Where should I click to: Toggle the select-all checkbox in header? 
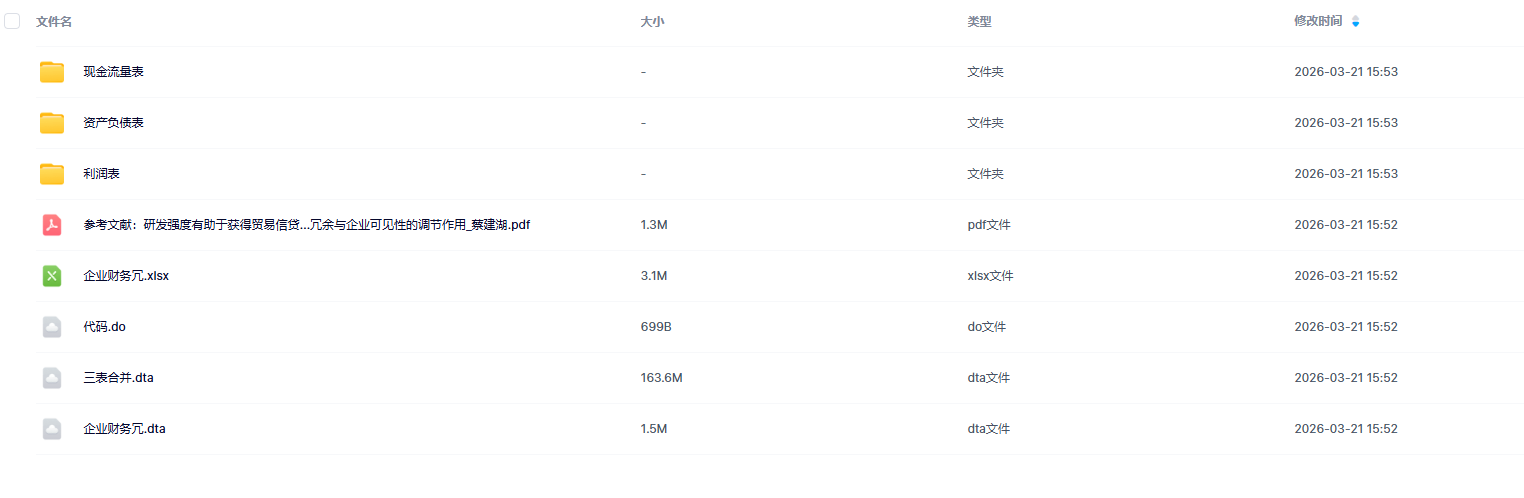coord(13,21)
